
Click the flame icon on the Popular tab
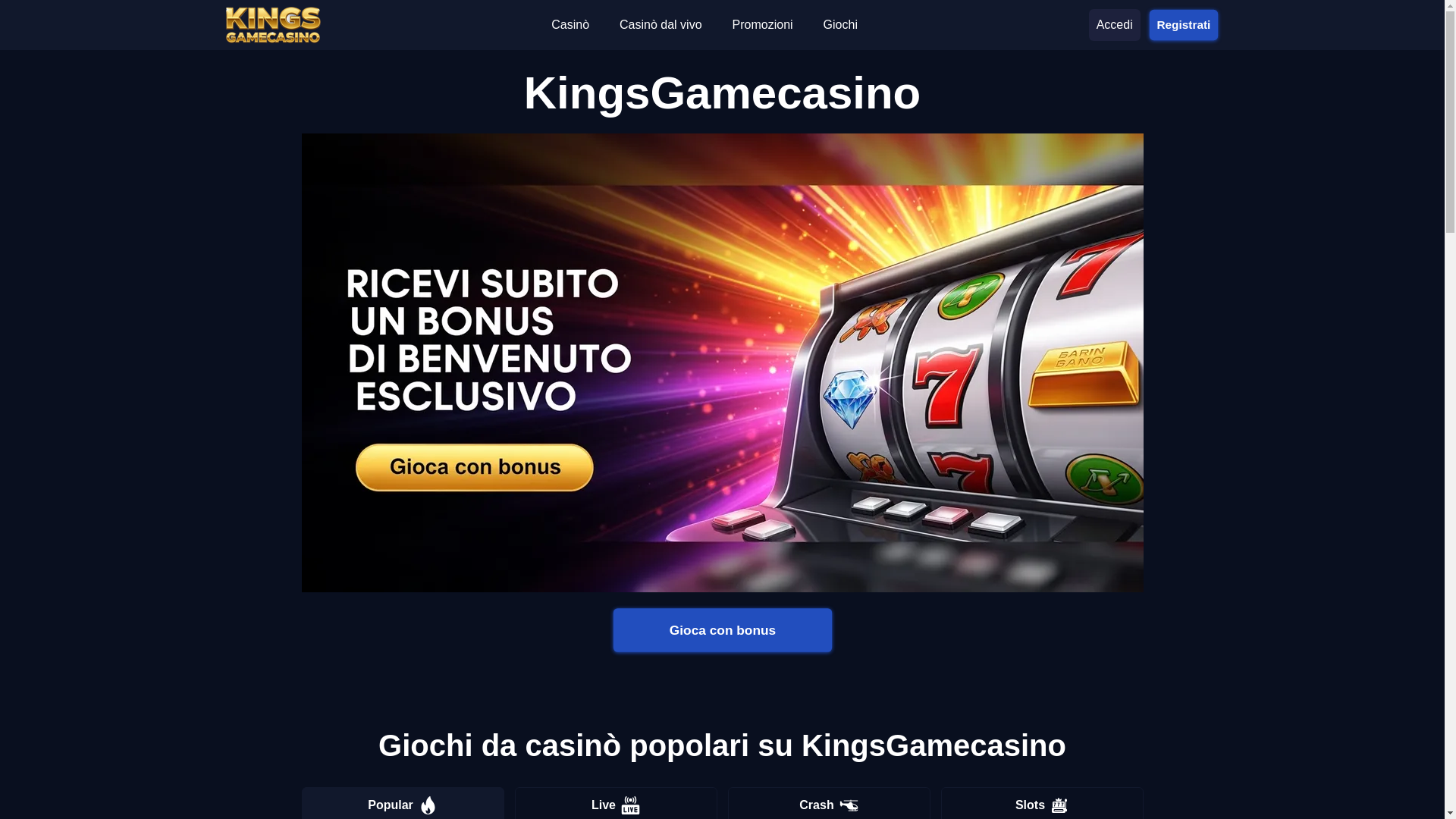[428, 805]
